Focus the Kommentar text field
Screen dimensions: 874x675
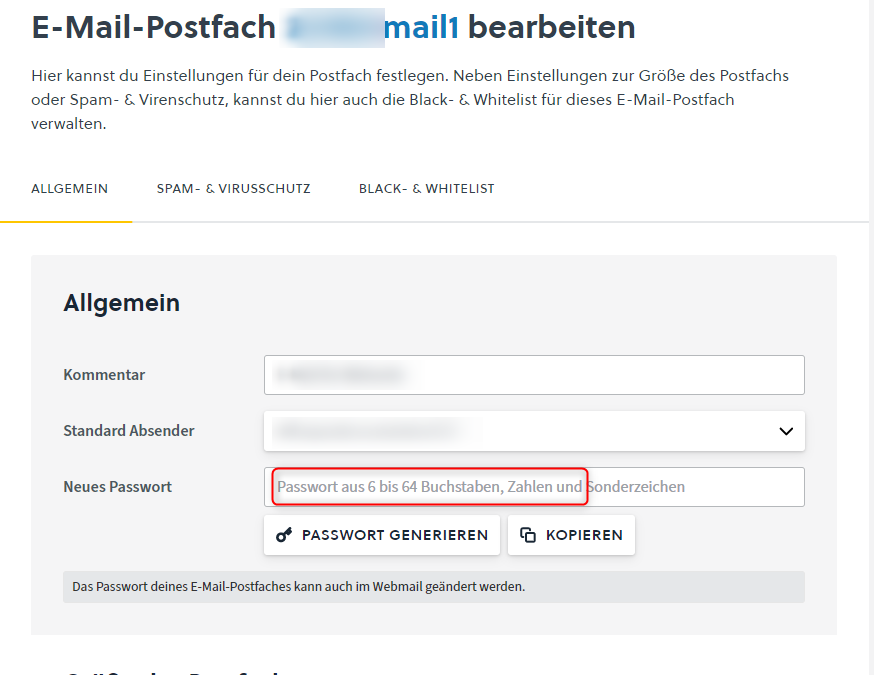click(534, 375)
